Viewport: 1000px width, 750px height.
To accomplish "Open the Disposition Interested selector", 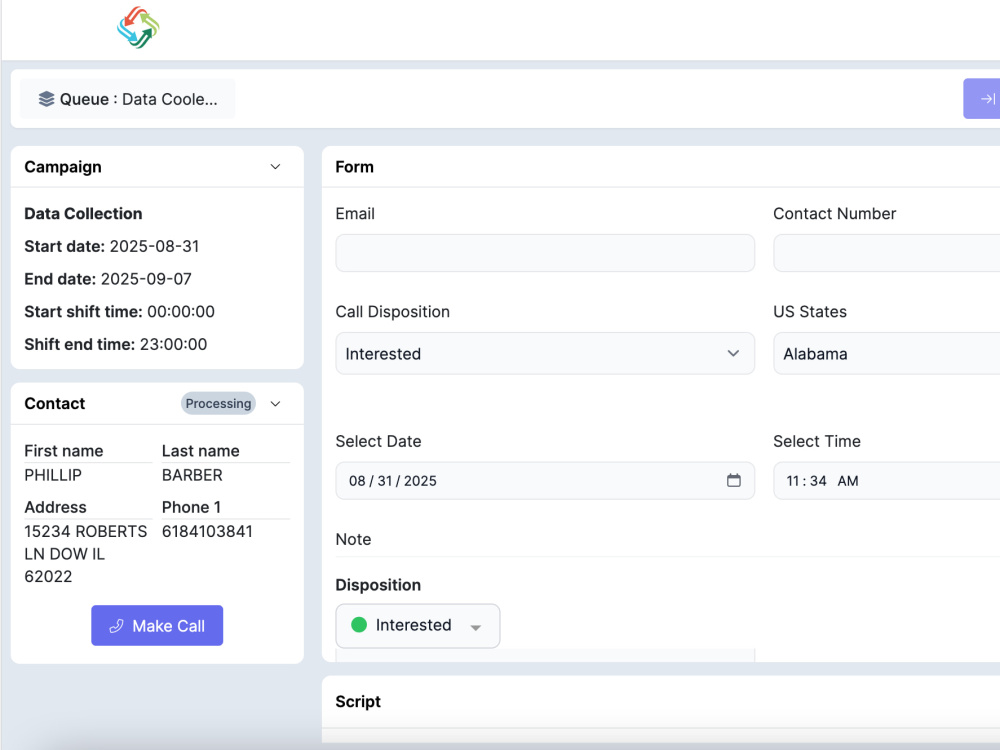I will 418,626.
